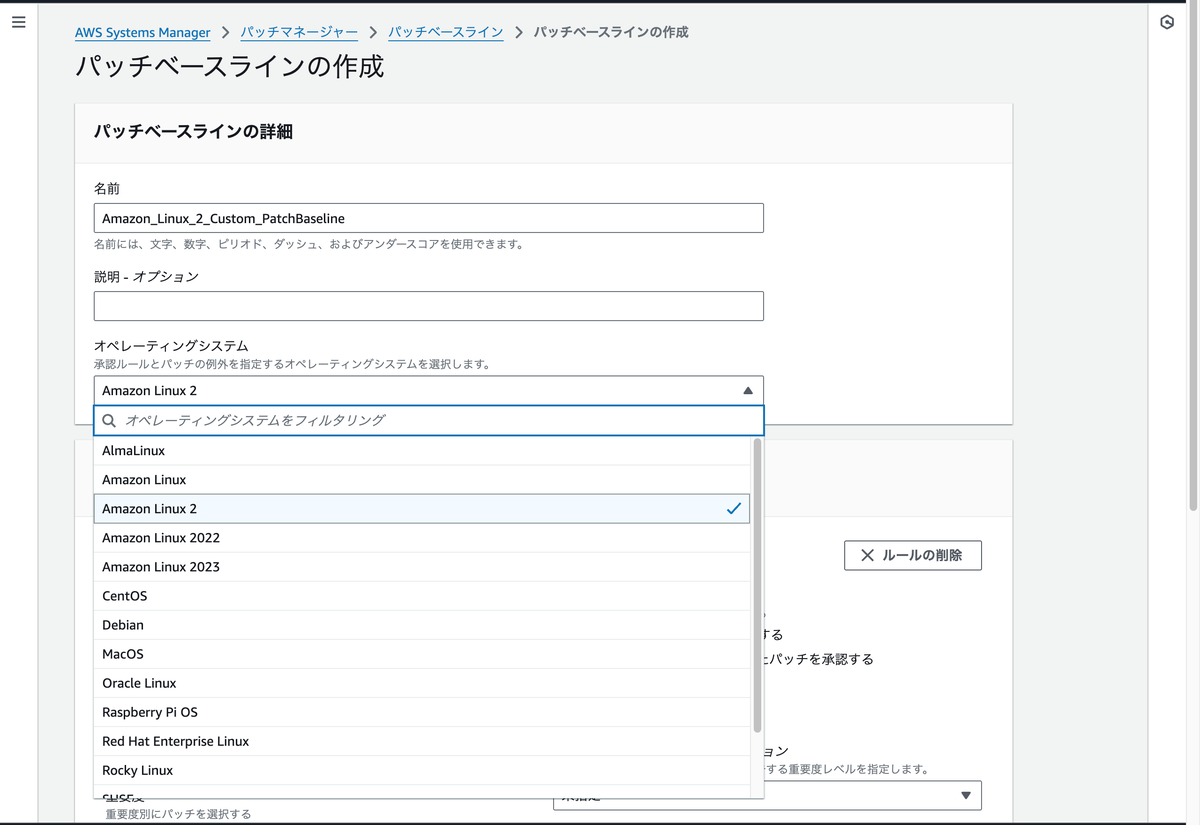Choose Oracle Linux option

point(422,683)
